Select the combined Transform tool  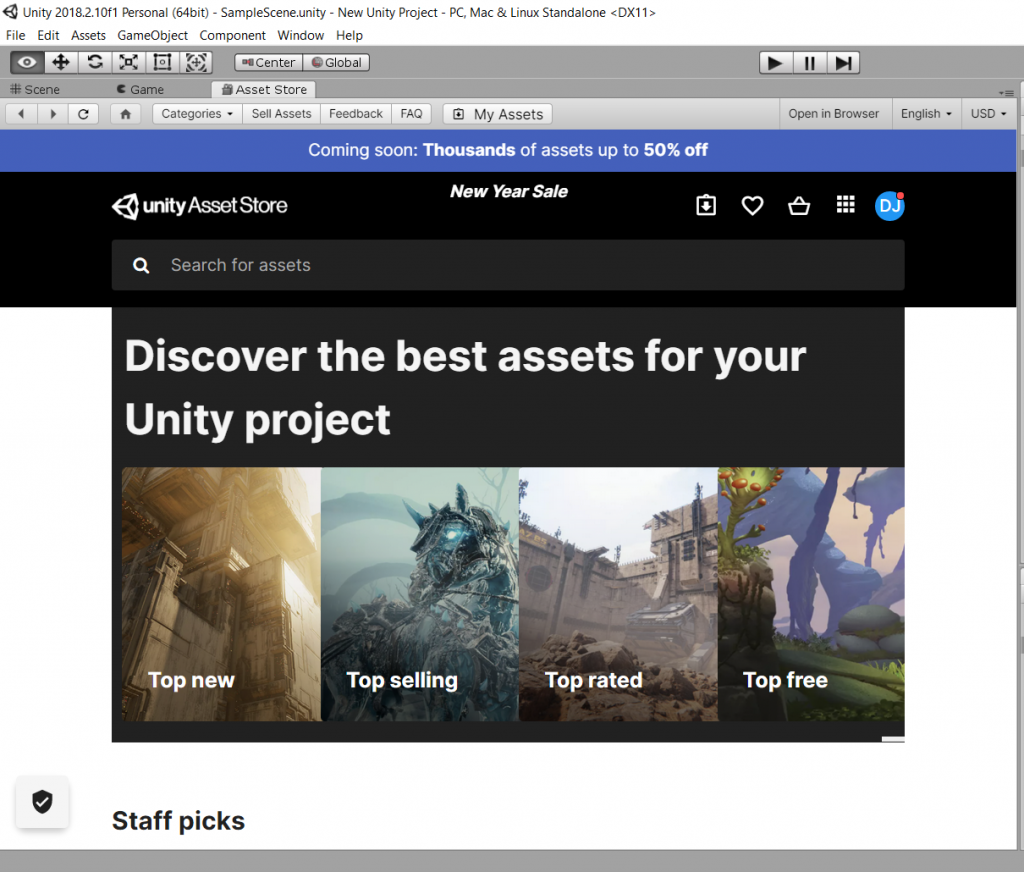pyautogui.click(x=196, y=63)
